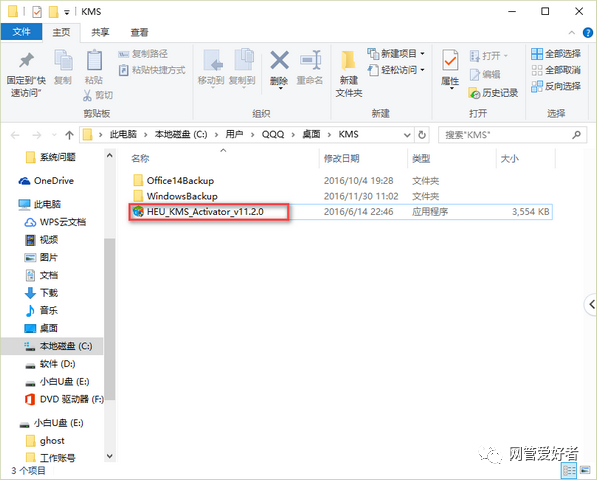
Task: Click QQQ in the address breadcrumb
Action: pos(273,134)
